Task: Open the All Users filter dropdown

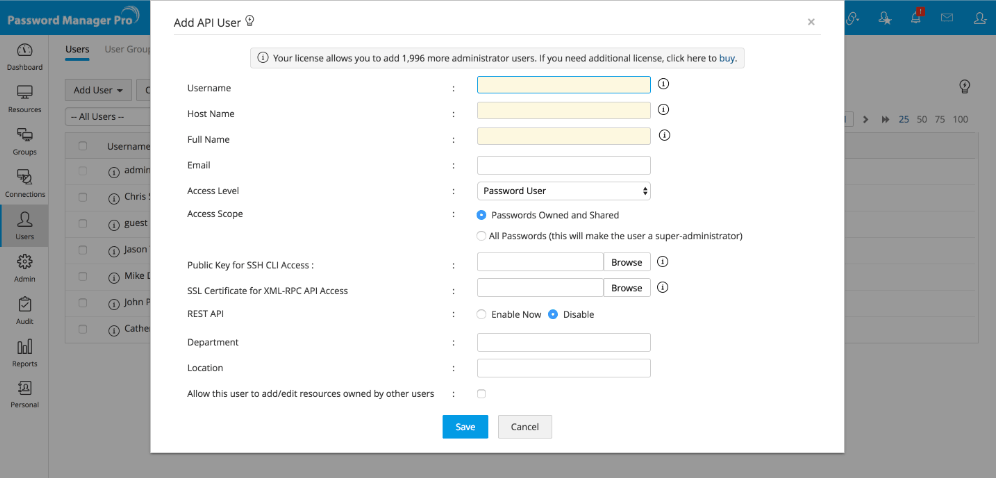Action: (106, 117)
